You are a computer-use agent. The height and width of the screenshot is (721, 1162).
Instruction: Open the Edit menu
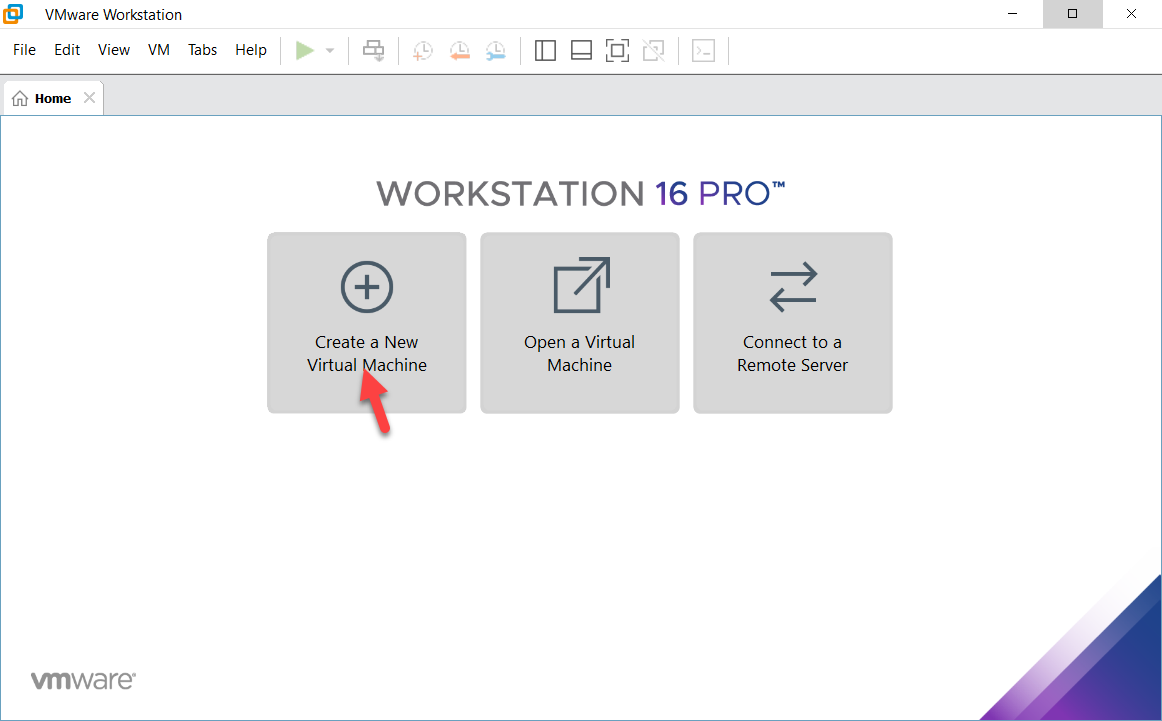point(67,50)
